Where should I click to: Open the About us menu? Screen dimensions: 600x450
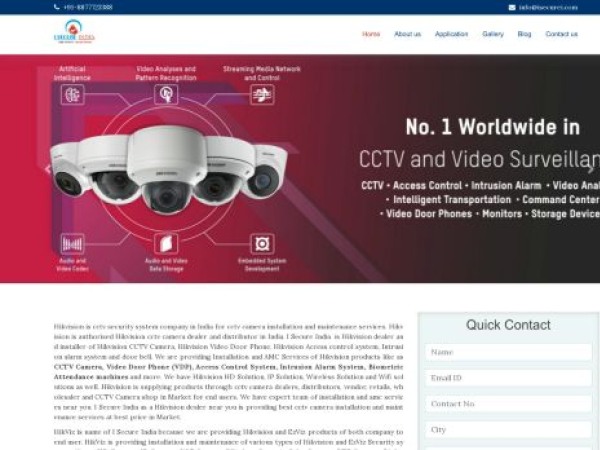pyautogui.click(x=407, y=34)
